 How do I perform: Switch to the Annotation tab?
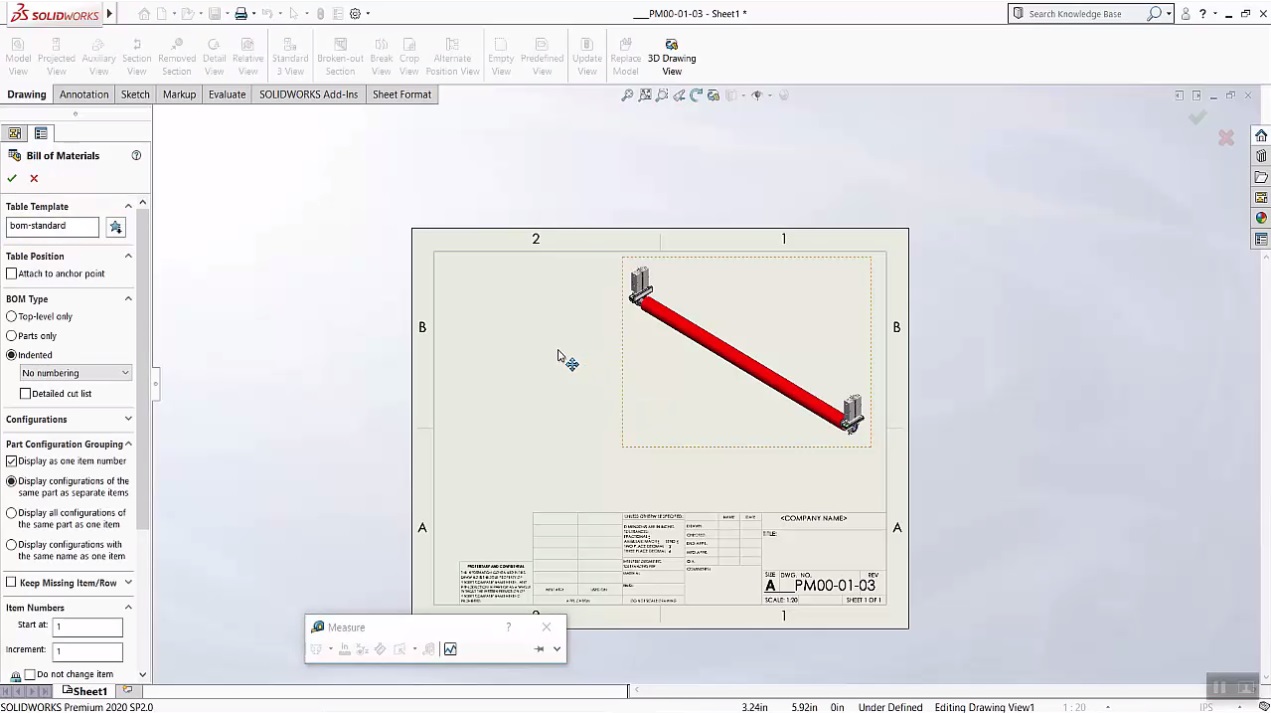(84, 95)
